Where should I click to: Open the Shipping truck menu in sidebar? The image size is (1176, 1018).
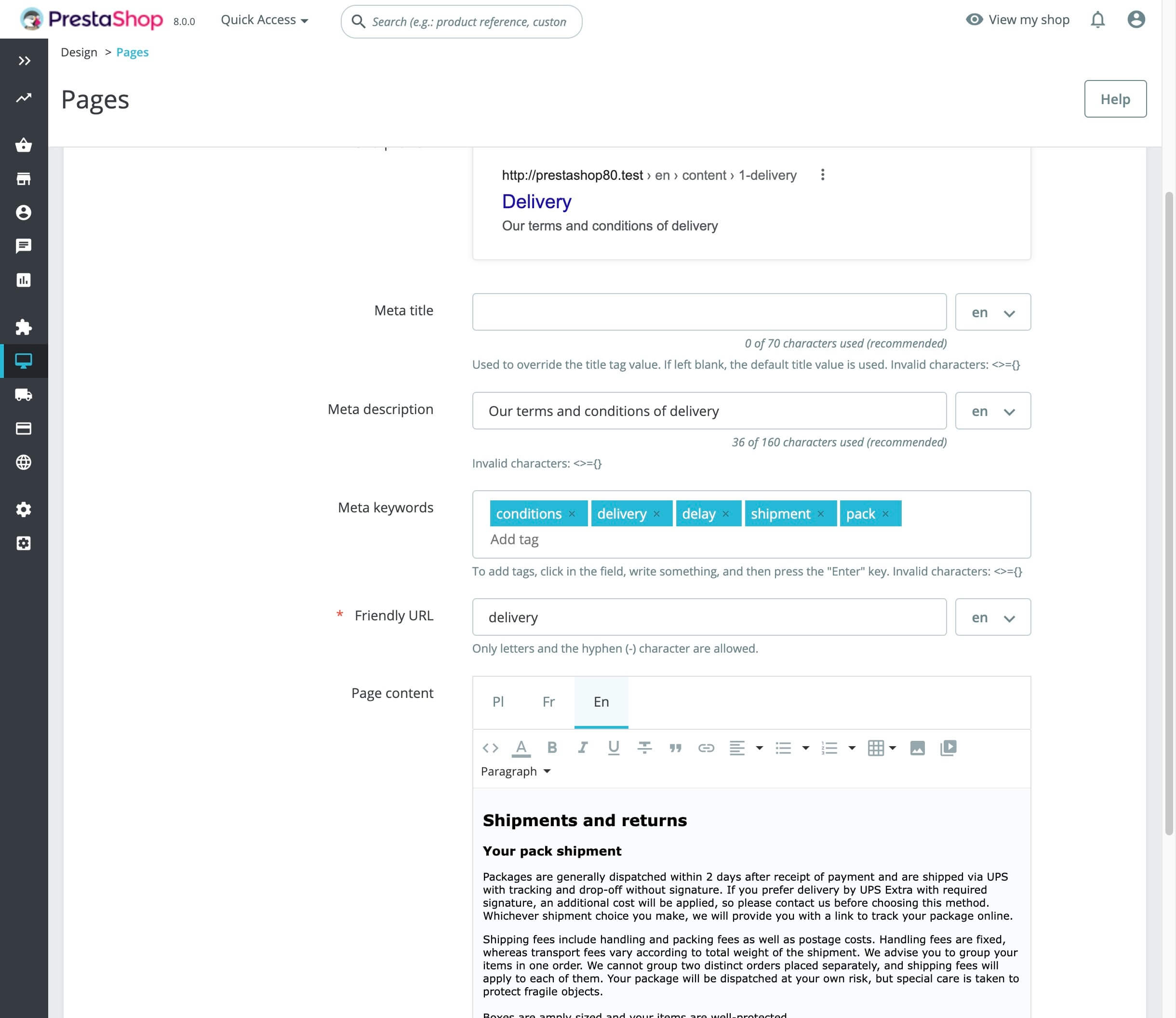tap(24, 395)
